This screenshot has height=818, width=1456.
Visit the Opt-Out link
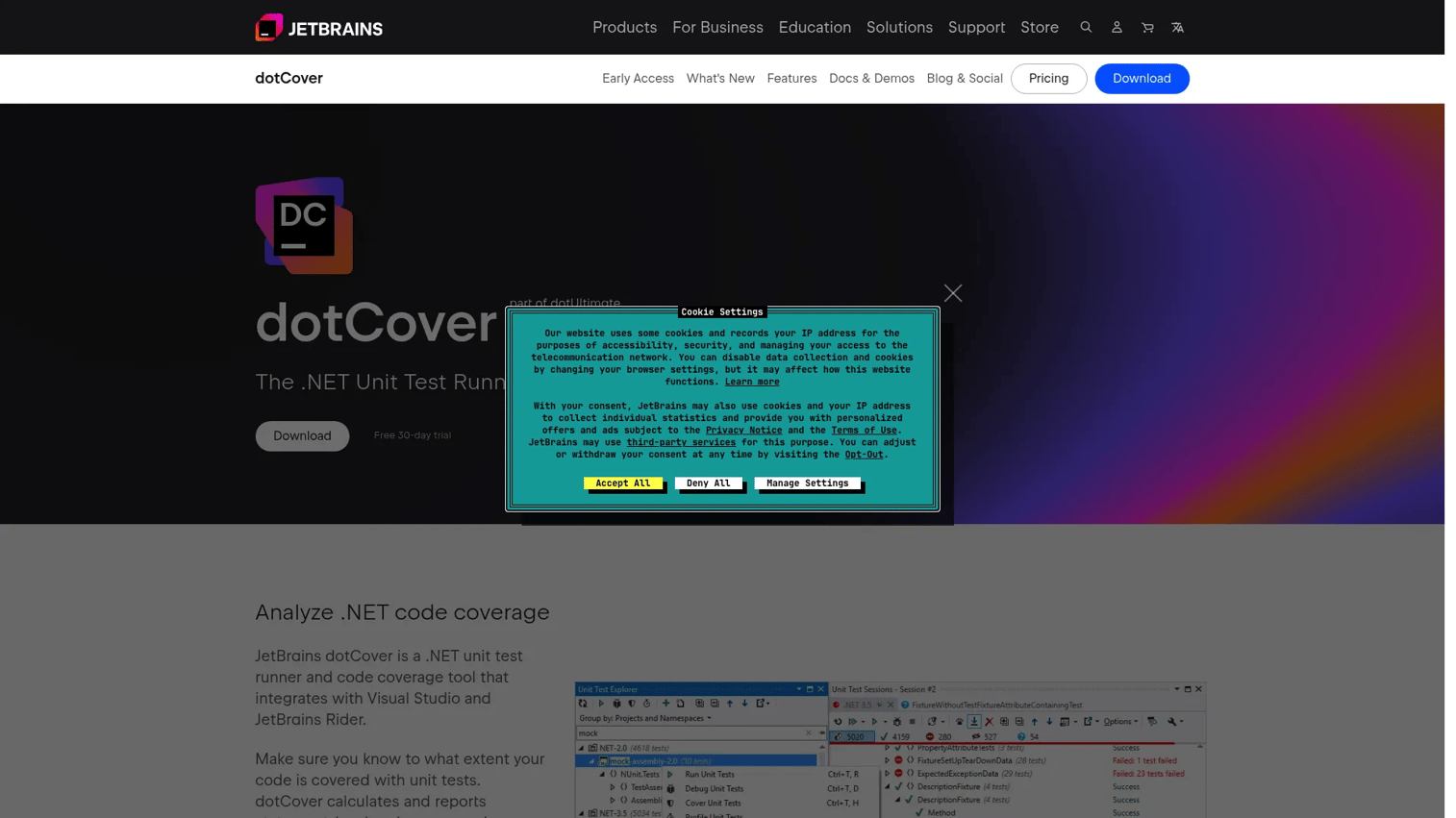tap(864, 455)
